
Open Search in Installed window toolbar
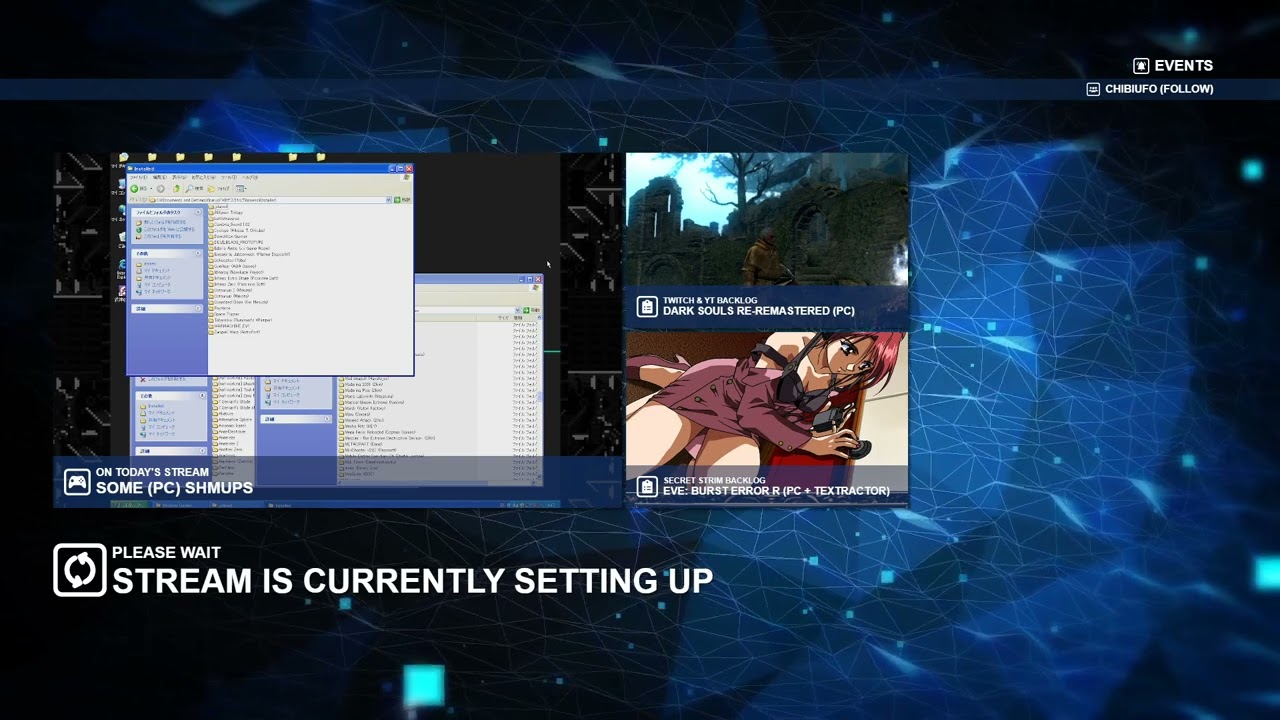tap(194, 189)
